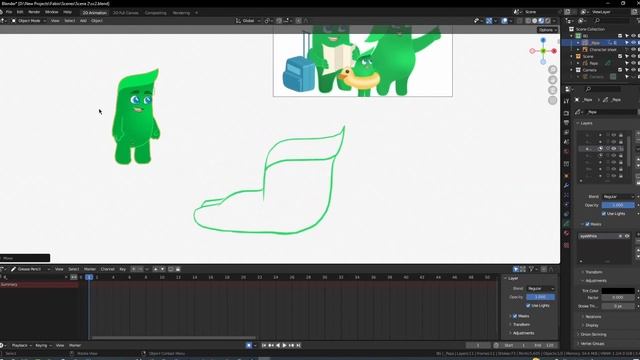Expand the Onion Skinning panel
640x360 pixels.
point(593,334)
